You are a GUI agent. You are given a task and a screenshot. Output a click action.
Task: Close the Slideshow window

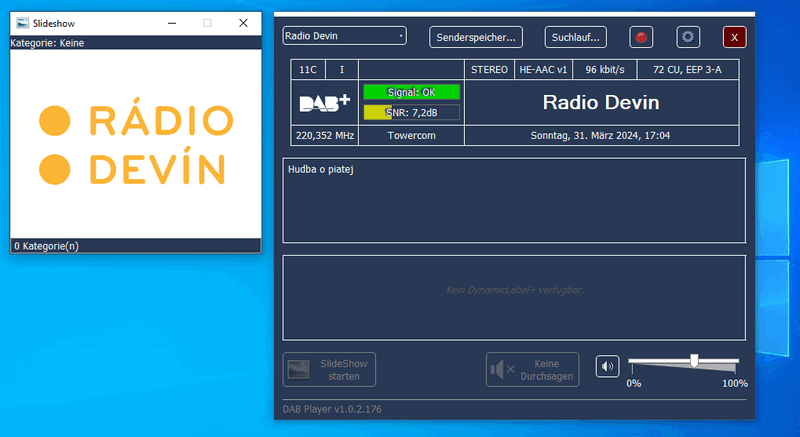point(243,23)
